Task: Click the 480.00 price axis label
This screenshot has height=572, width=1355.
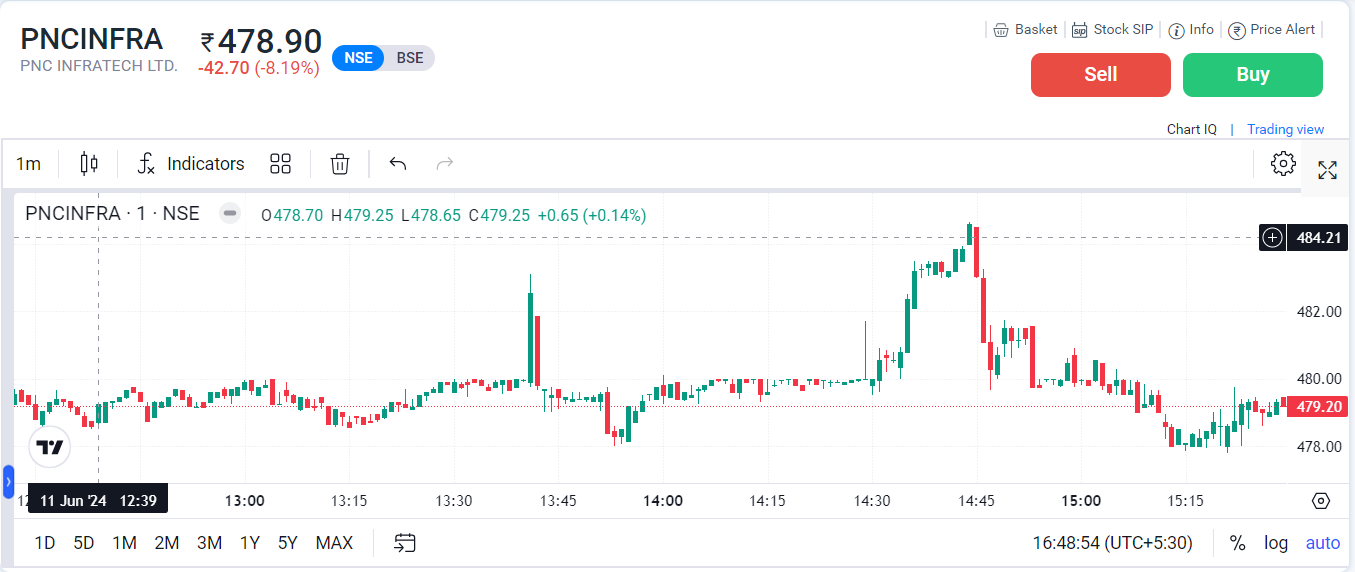Action: [x=1318, y=379]
